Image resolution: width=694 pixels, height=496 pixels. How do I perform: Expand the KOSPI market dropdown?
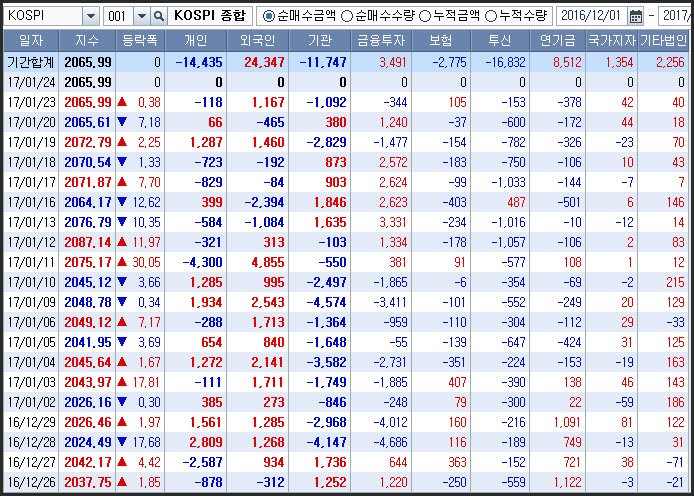click(90, 16)
